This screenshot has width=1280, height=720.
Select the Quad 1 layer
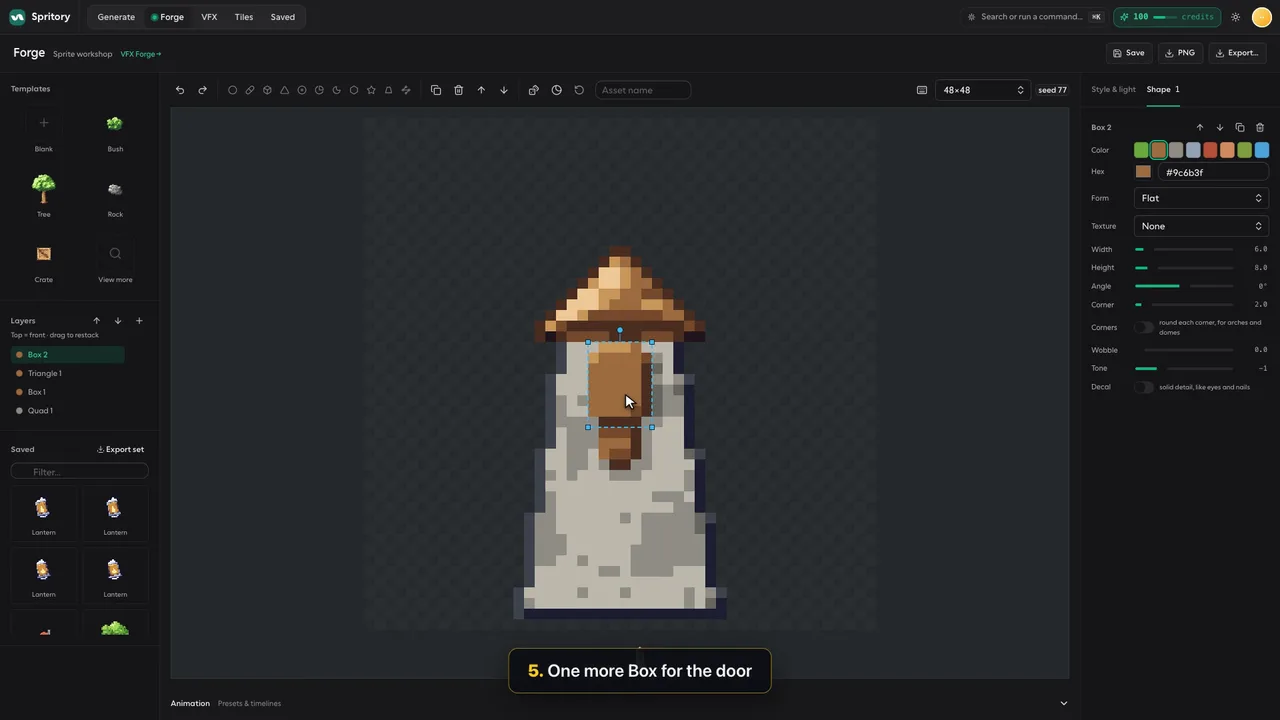point(67,411)
